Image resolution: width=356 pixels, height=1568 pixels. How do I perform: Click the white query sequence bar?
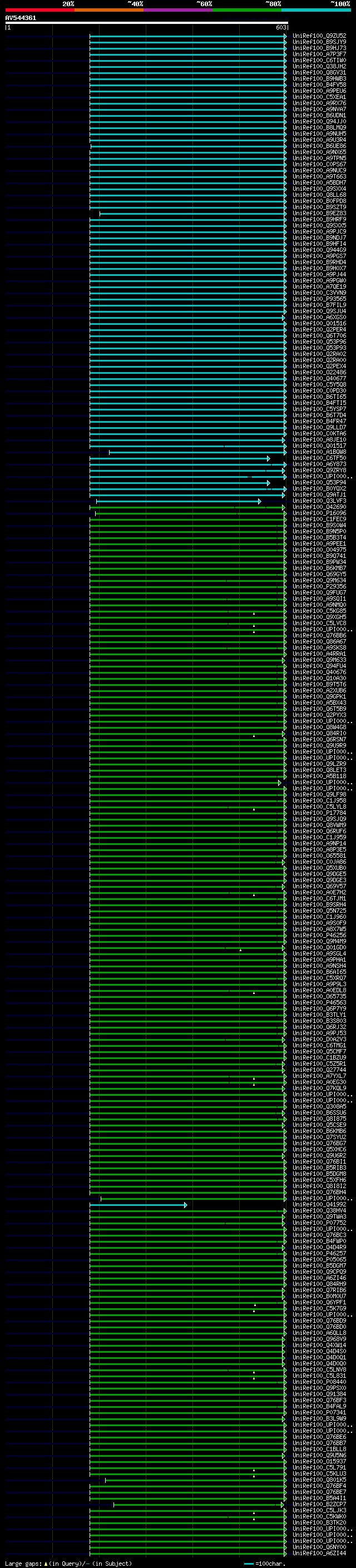[147, 22]
